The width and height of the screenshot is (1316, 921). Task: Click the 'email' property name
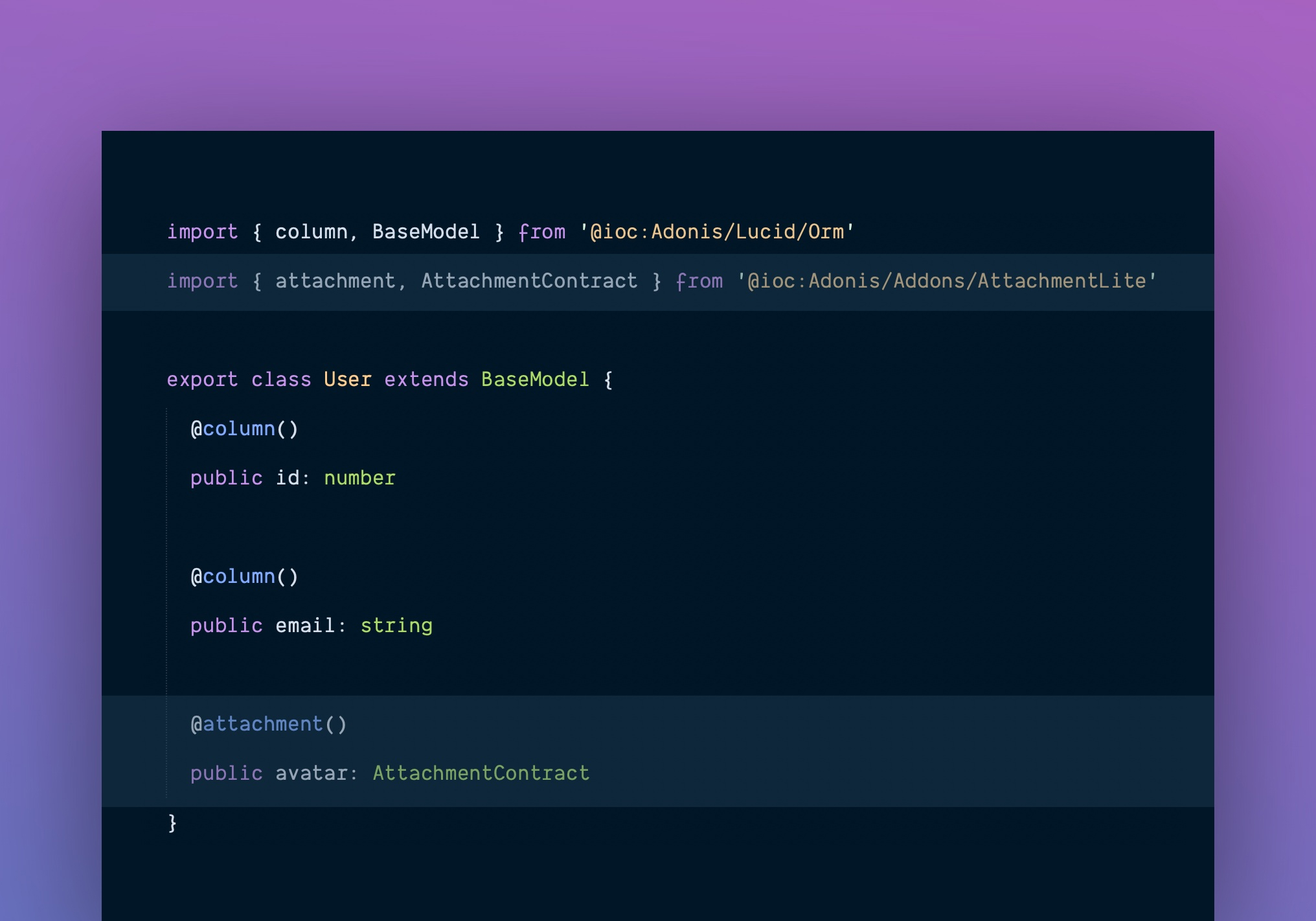pyautogui.click(x=305, y=626)
